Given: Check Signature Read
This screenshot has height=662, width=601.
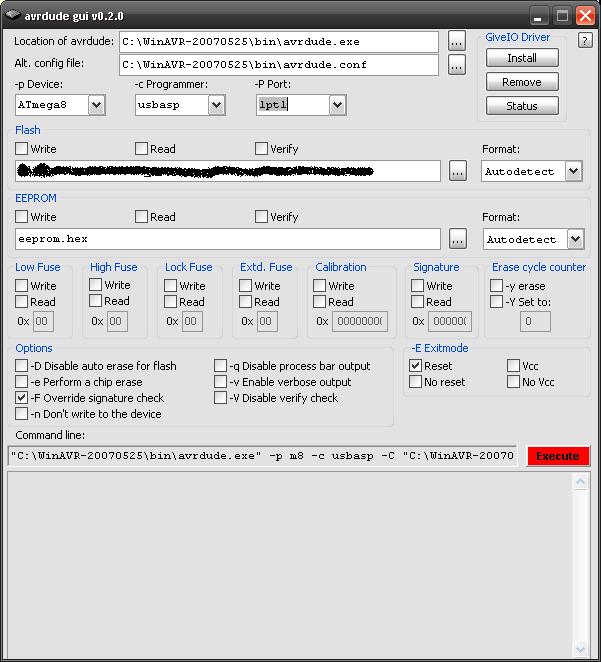Looking at the screenshot, I should [x=417, y=302].
